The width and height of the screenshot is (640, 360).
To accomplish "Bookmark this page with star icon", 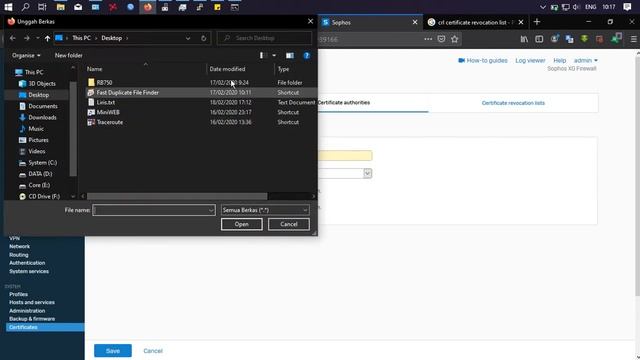I will tap(455, 39).
